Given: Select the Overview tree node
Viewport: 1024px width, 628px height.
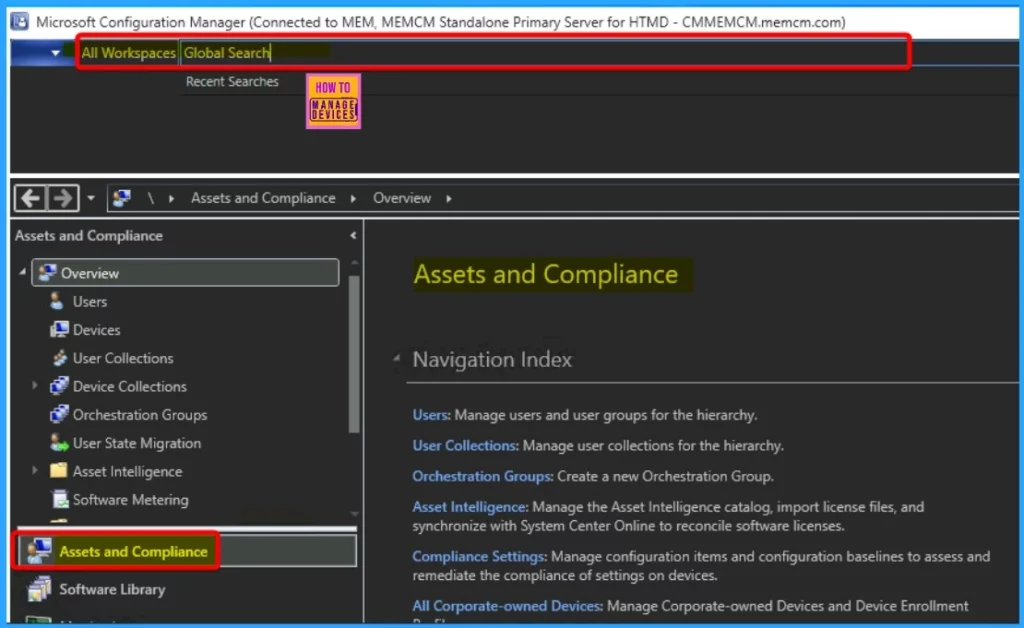Looking at the screenshot, I should (185, 273).
